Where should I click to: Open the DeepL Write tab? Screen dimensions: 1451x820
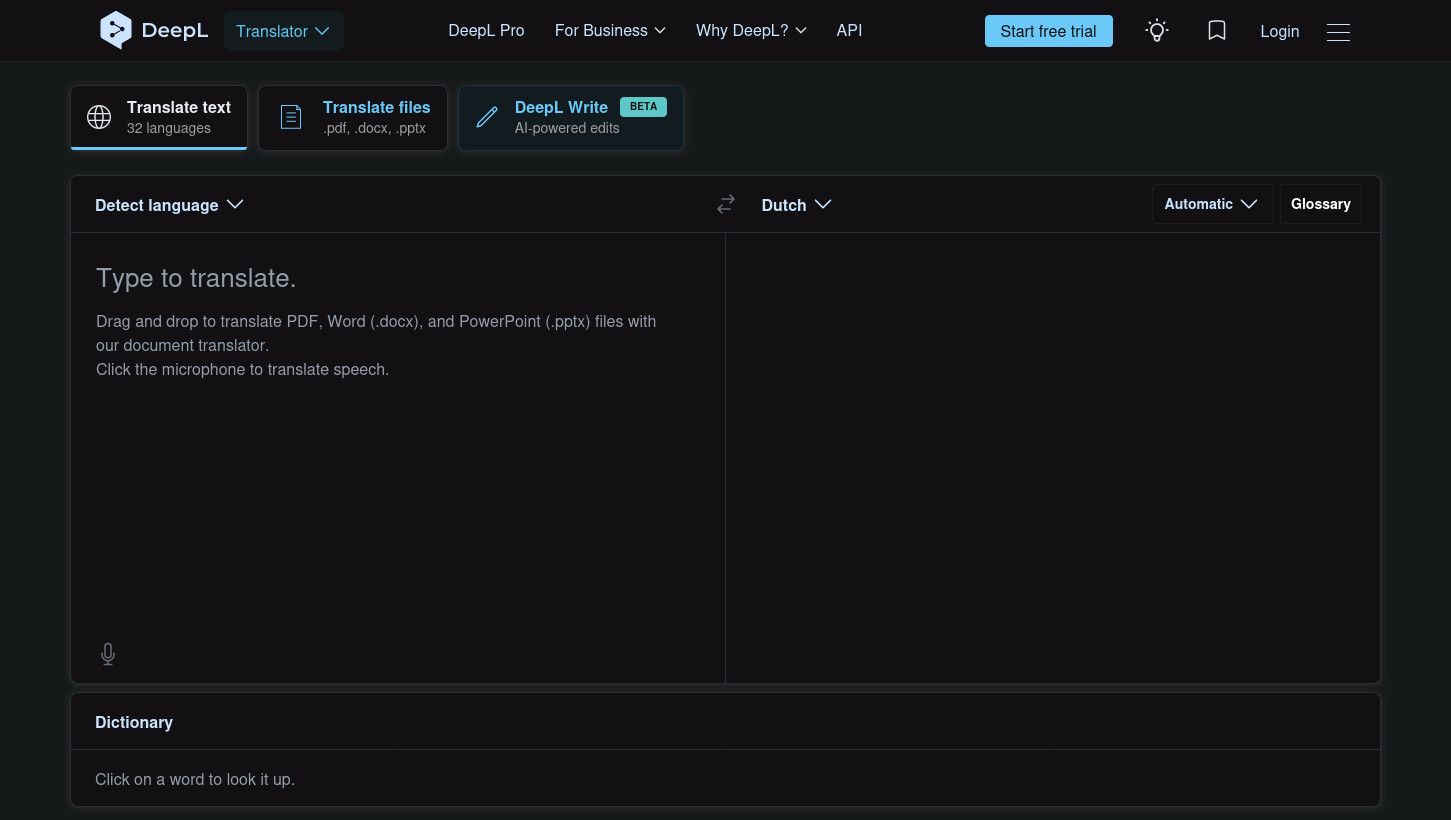[571, 117]
